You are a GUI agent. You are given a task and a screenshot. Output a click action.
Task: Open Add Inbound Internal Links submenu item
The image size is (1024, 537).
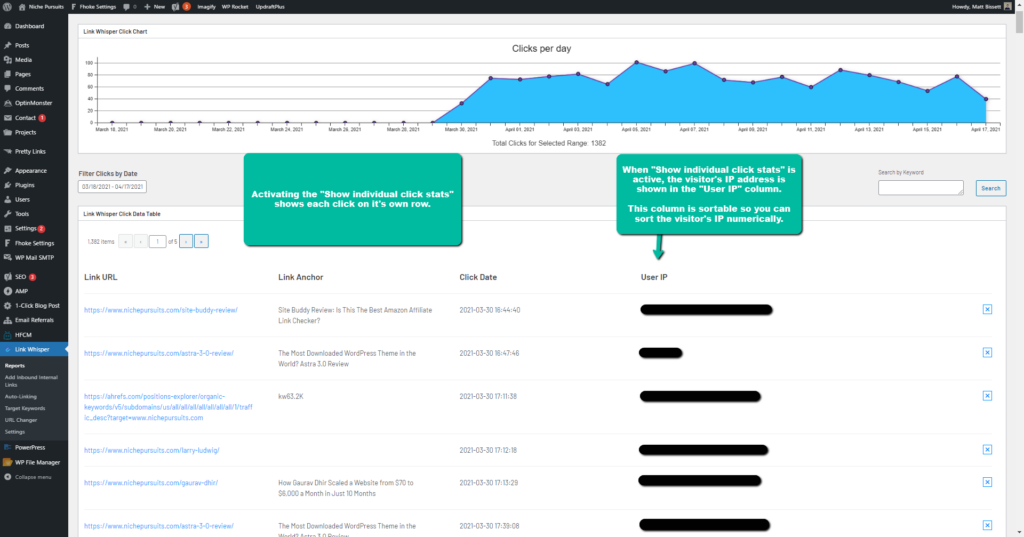[31, 381]
